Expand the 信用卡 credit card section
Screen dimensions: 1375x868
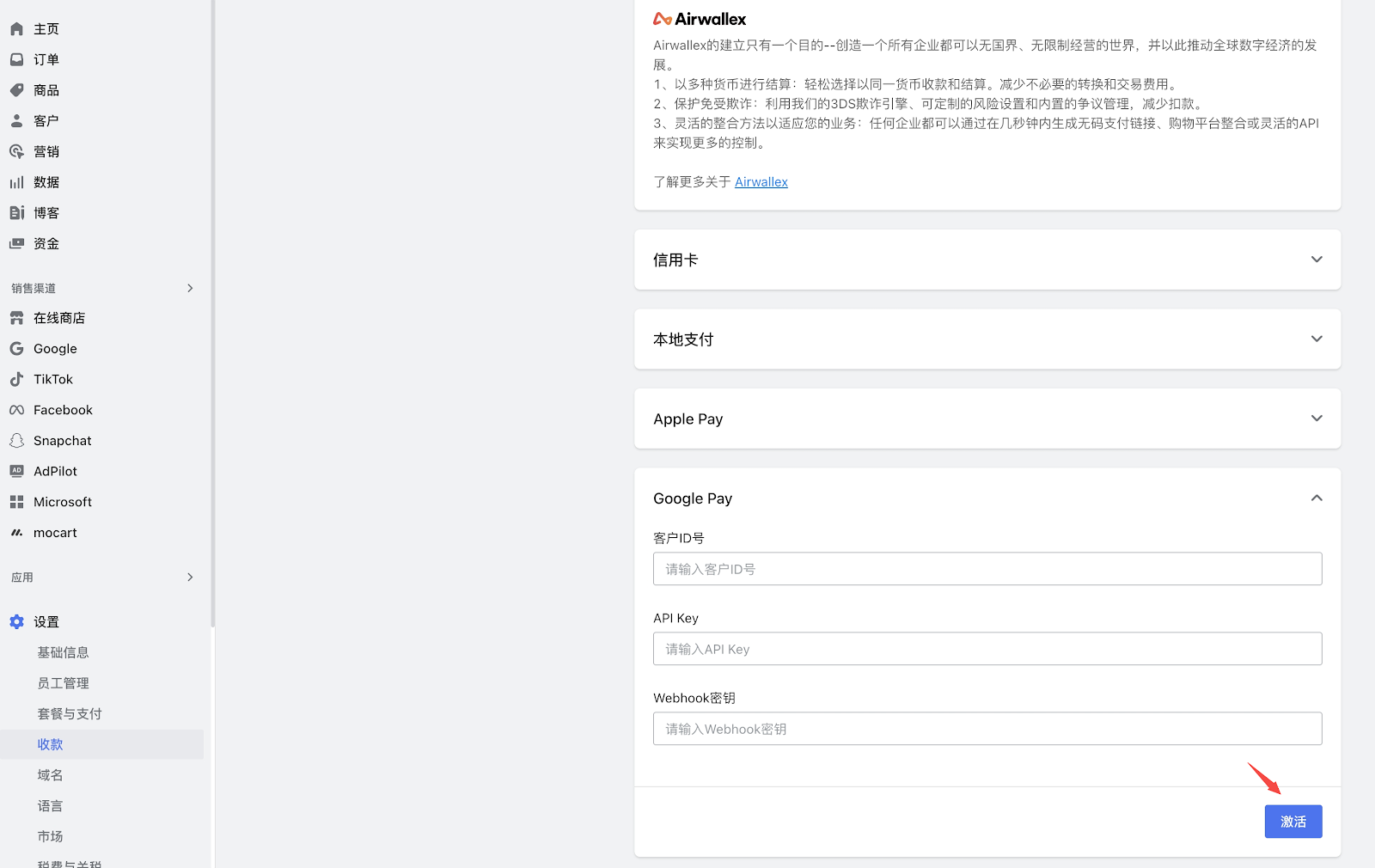coord(1316,260)
